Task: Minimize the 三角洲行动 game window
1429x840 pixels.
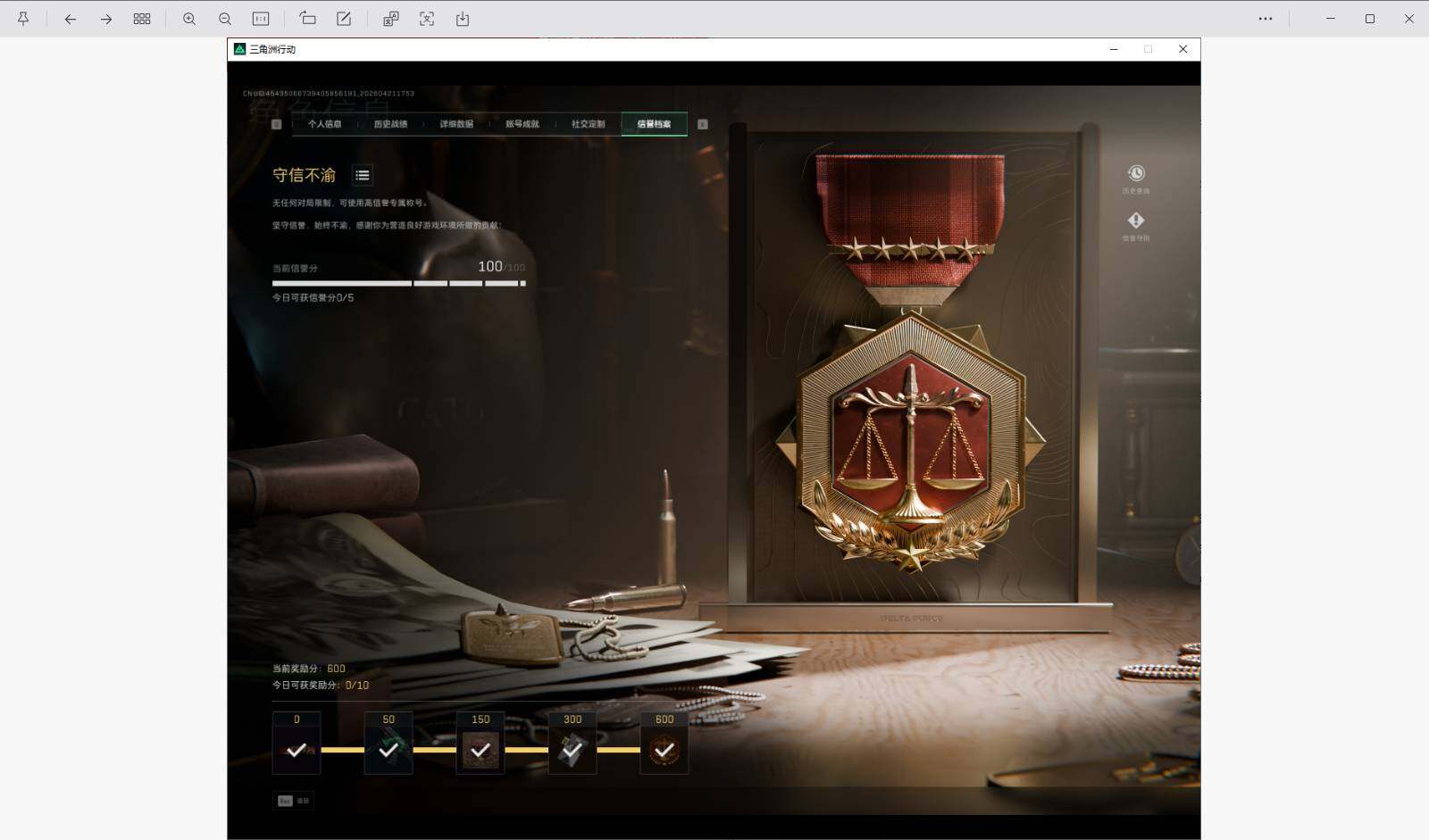Action: click(x=1114, y=49)
